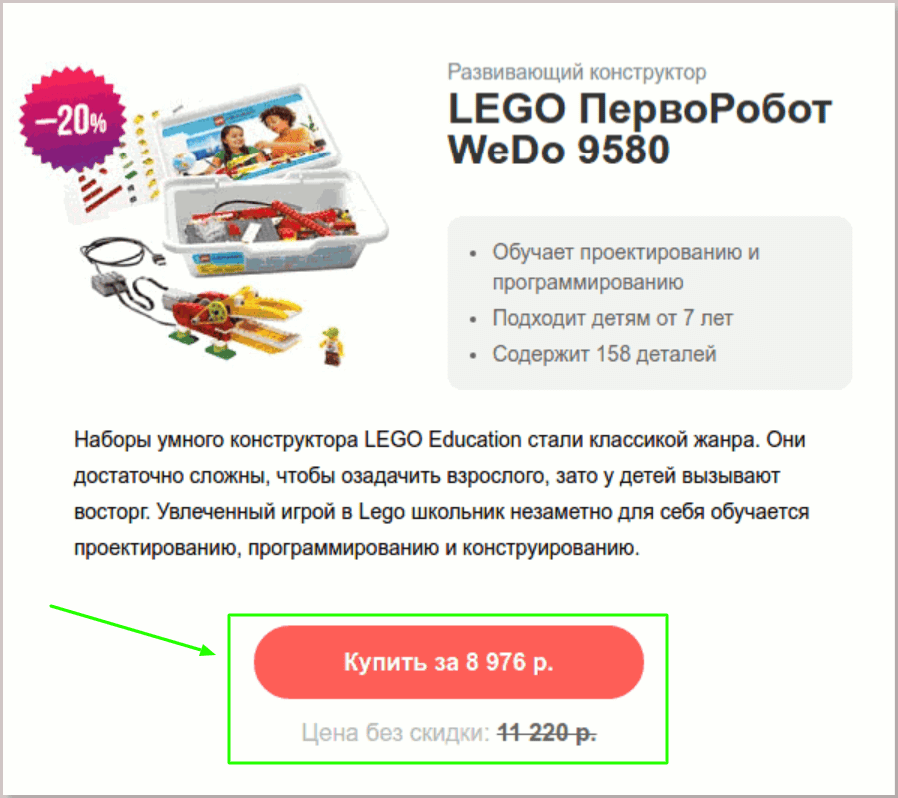Screen dimensions: 898x798
Task: Click the white storage bin with red parts
Action: (275, 223)
